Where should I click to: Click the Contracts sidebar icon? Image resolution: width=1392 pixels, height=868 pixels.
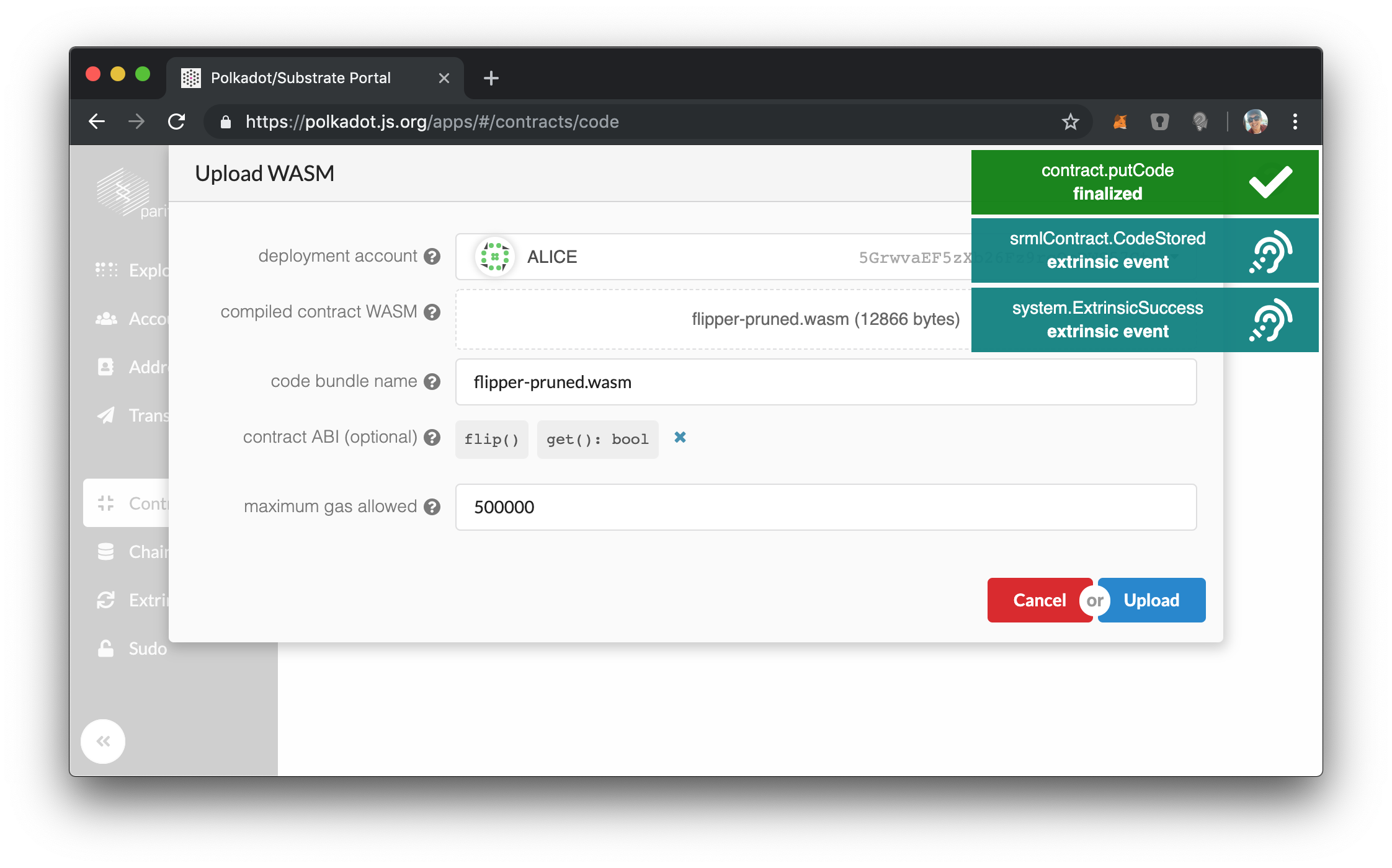click(107, 503)
